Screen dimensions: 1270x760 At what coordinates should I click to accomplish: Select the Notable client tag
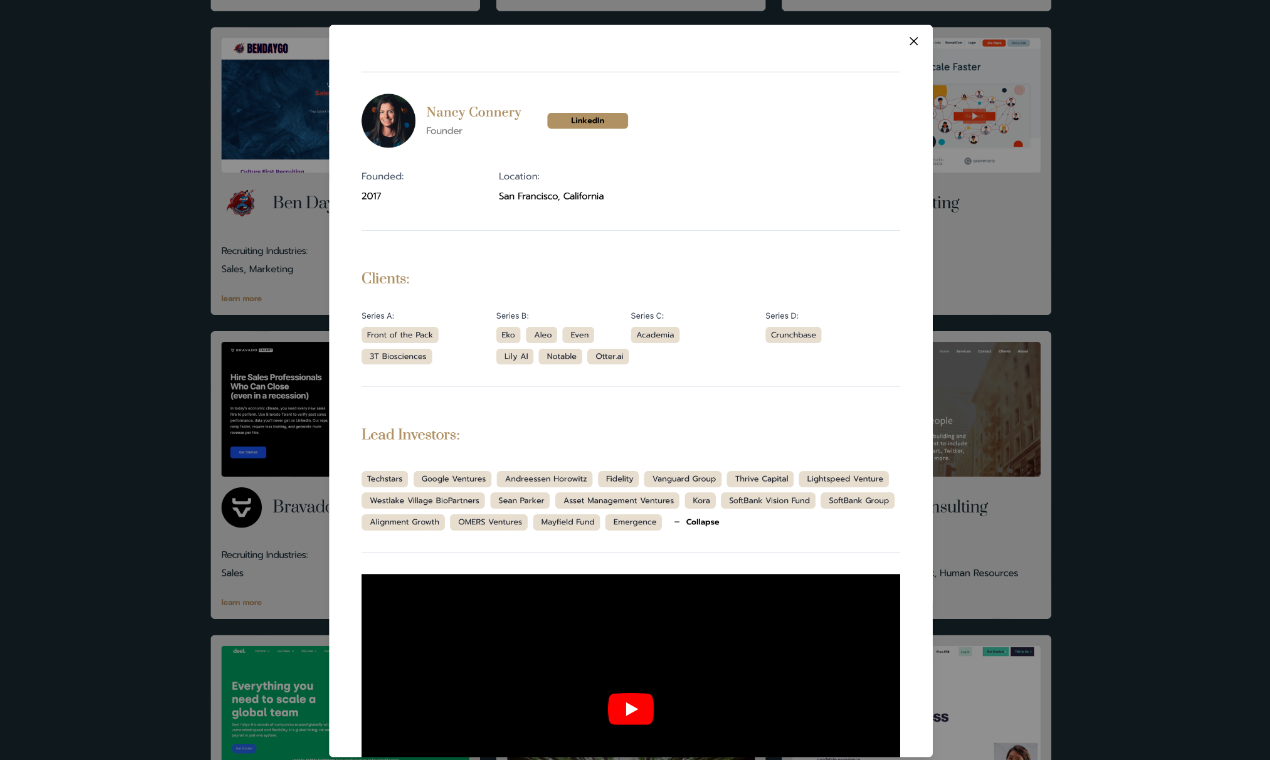560,356
